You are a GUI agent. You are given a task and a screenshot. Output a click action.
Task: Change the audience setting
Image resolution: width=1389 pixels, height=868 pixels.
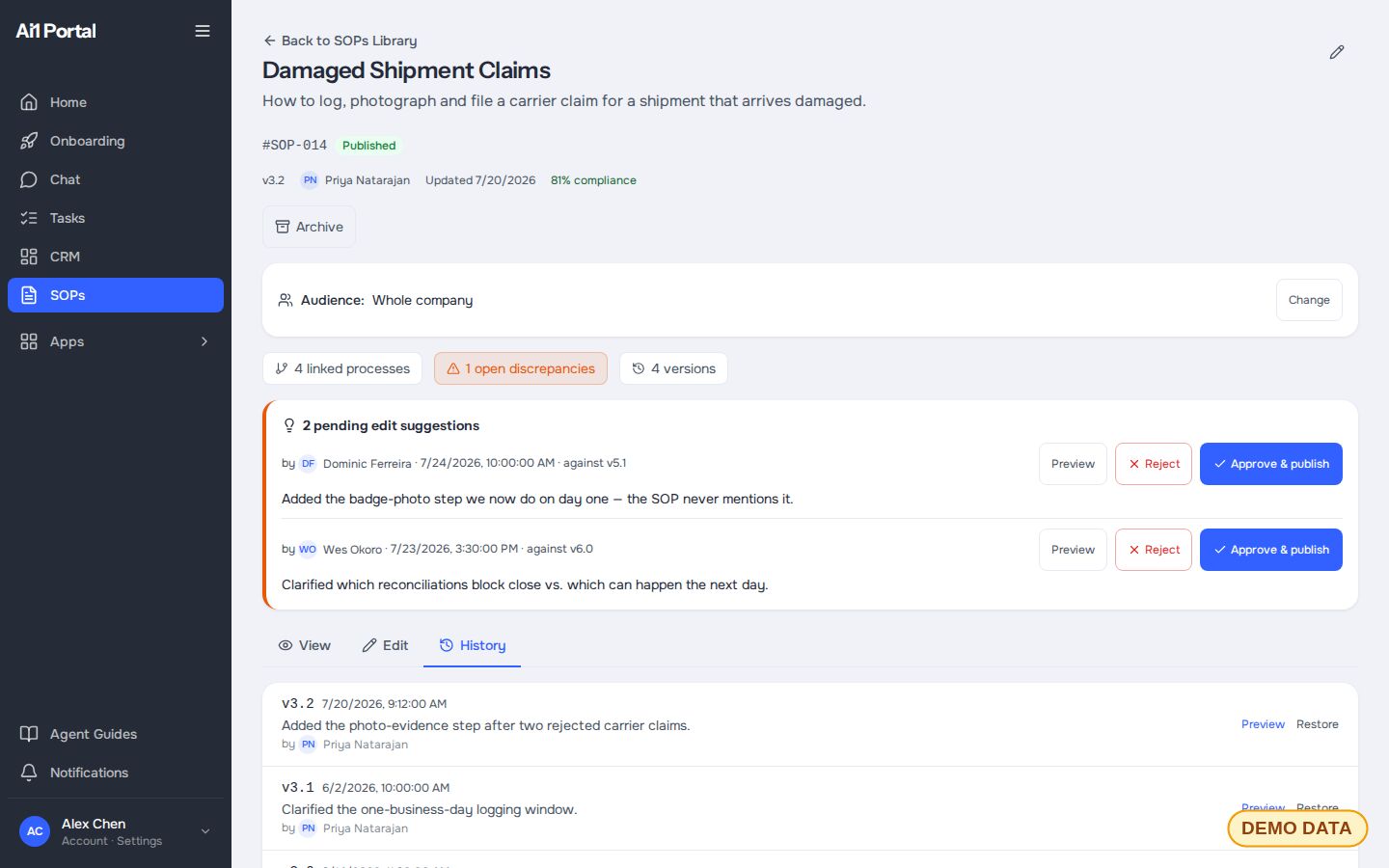tap(1309, 300)
